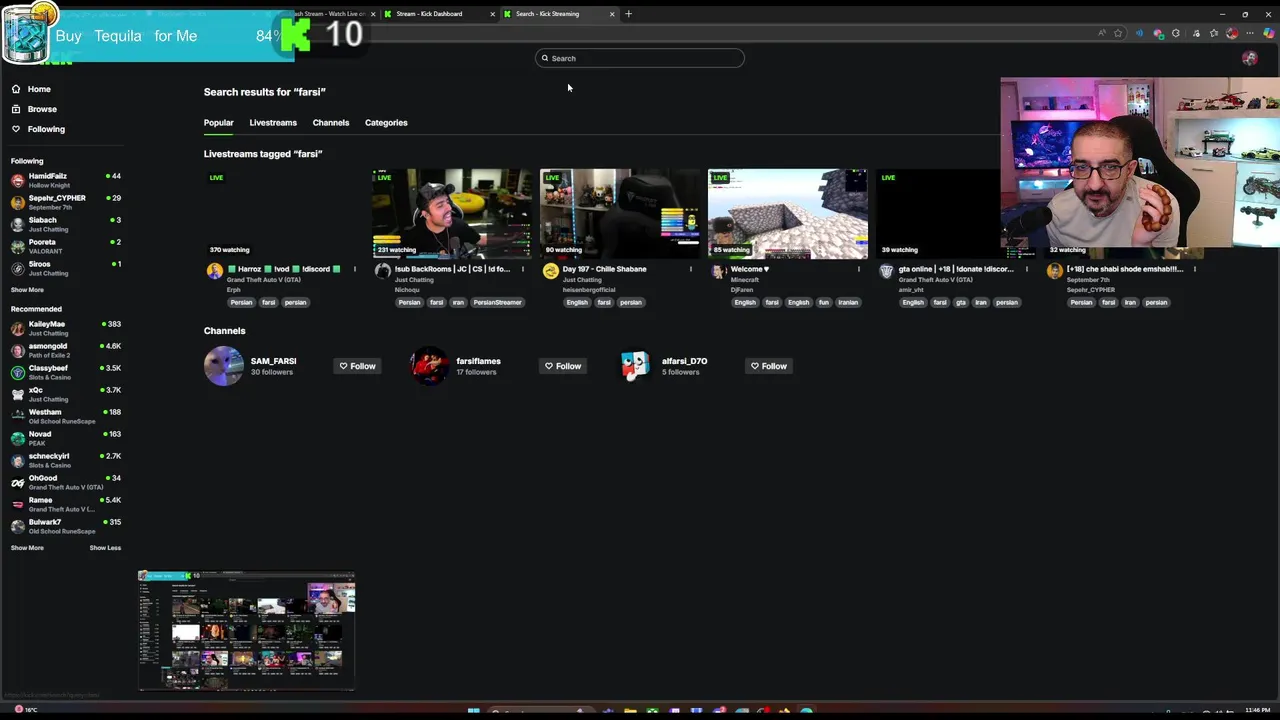Image resolution: width=1280 pixels, height=720 pixels.
Task: Click weather widget on Windows taskbar
Action: (25, 710)
